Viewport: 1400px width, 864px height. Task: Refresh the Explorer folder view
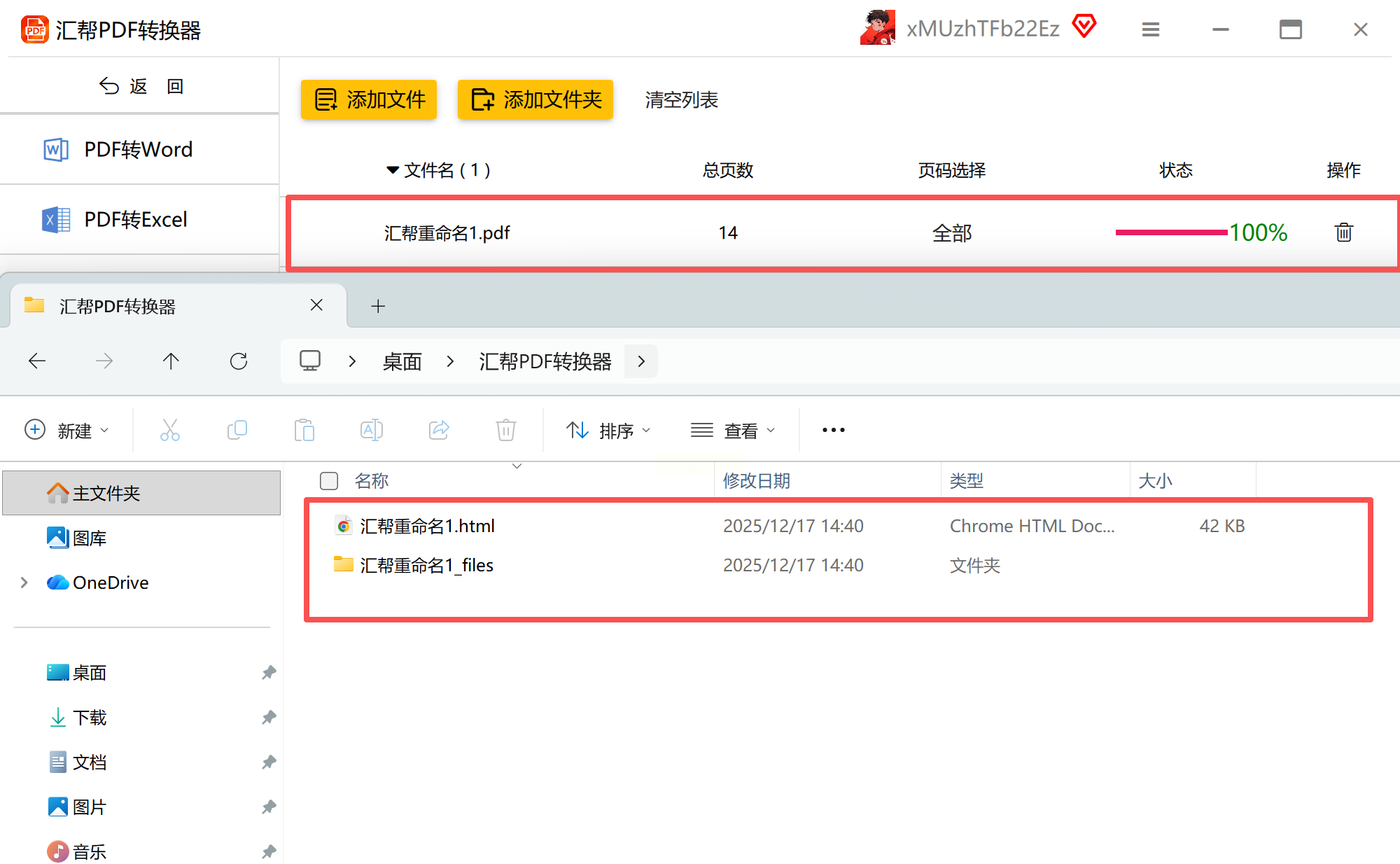(x=239, y=361)
